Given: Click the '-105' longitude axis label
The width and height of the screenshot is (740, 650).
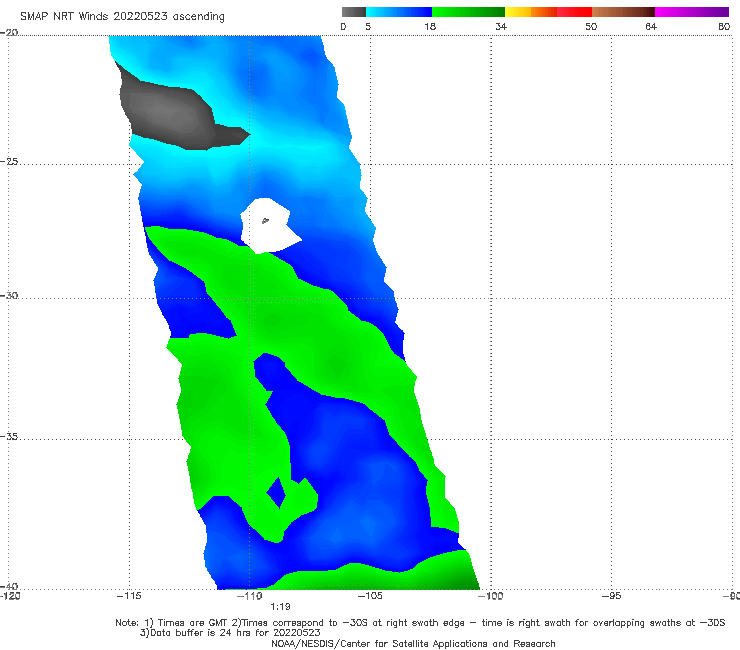Looking at the screenshot, I should [x=370, y=596].
